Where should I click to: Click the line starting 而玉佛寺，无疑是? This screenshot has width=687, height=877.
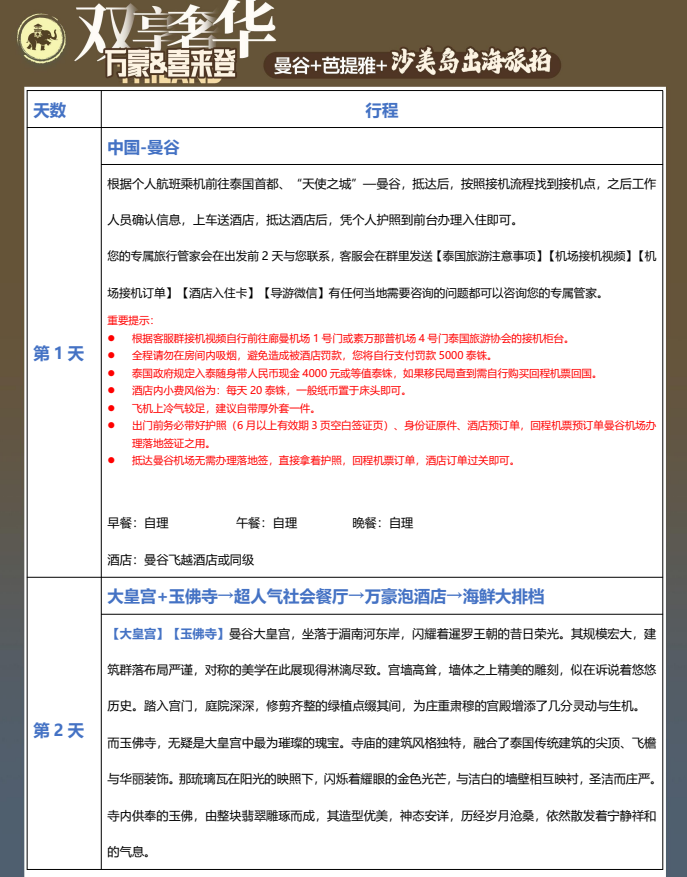(x=382, y=743)
